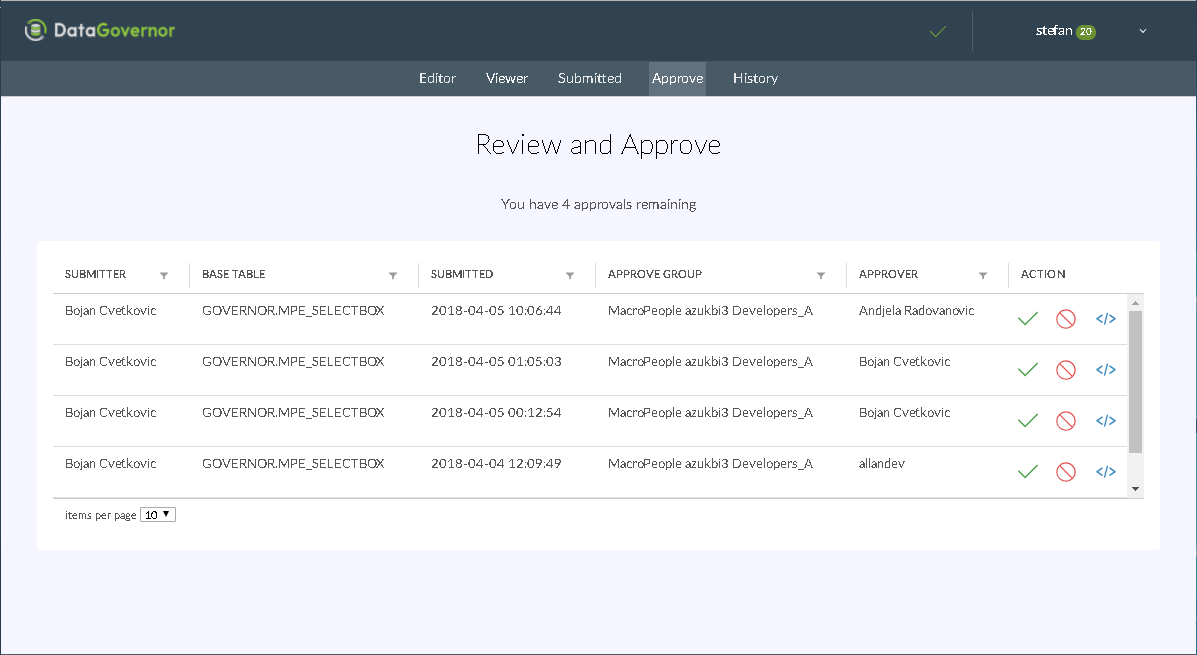Viewport: 1197px width, 655px height.
Task: Reject the 2018-04-05 10:06:44 submission
Action: coord(1066,319)
